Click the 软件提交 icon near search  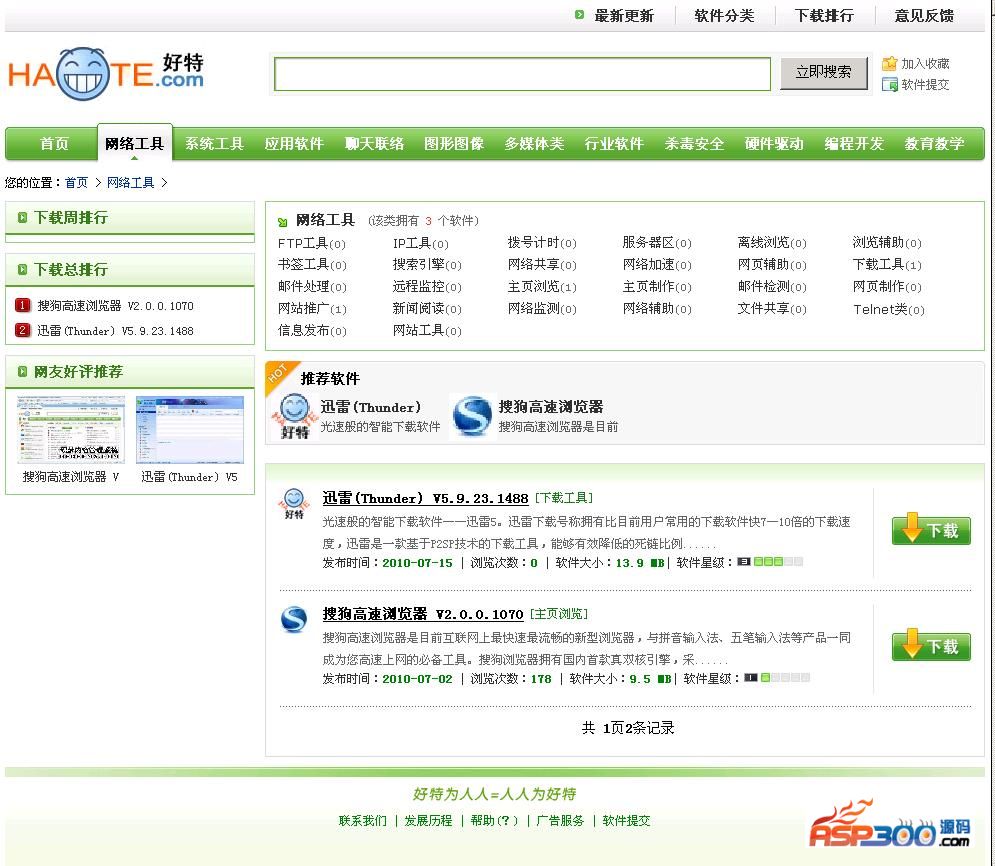point(890,84)
